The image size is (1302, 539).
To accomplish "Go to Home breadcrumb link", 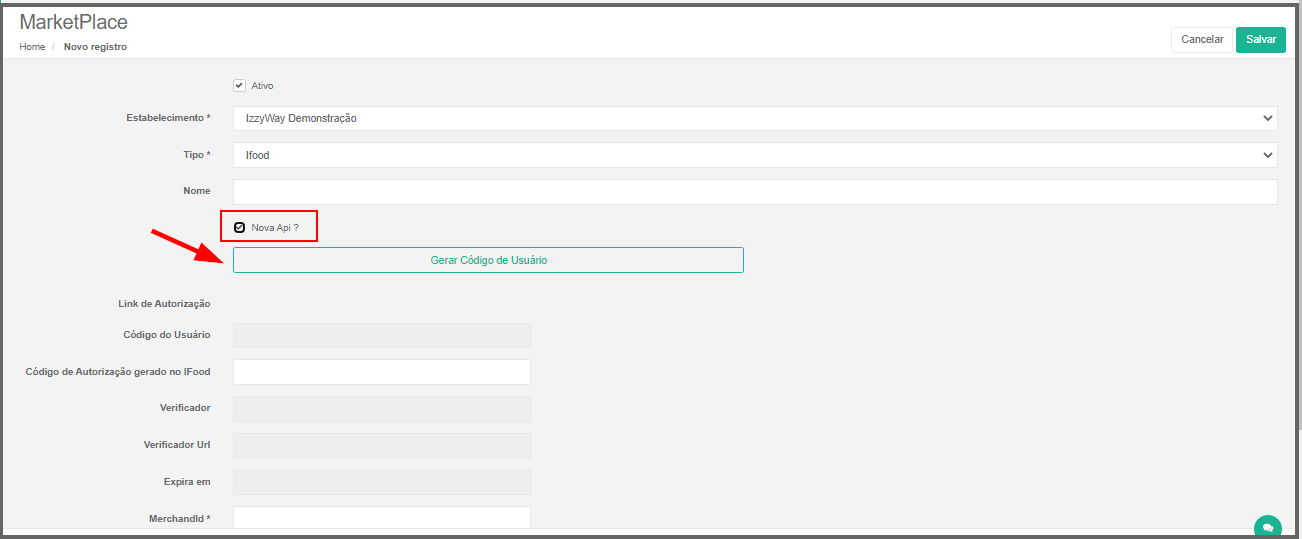I will point(32,47).
